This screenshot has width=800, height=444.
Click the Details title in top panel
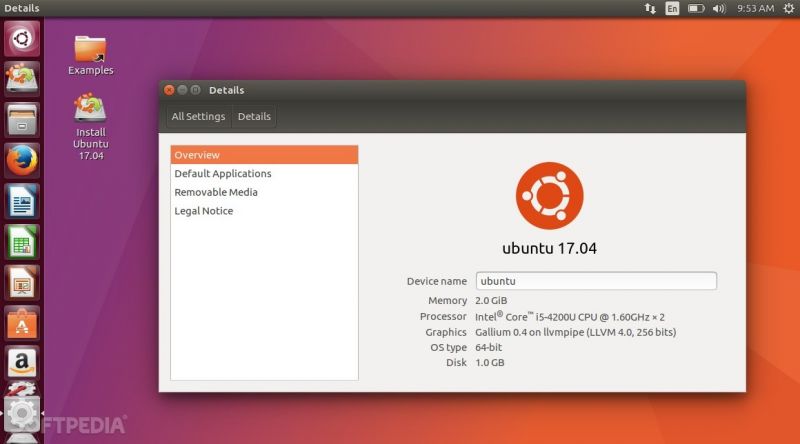[x=21, y=8]
